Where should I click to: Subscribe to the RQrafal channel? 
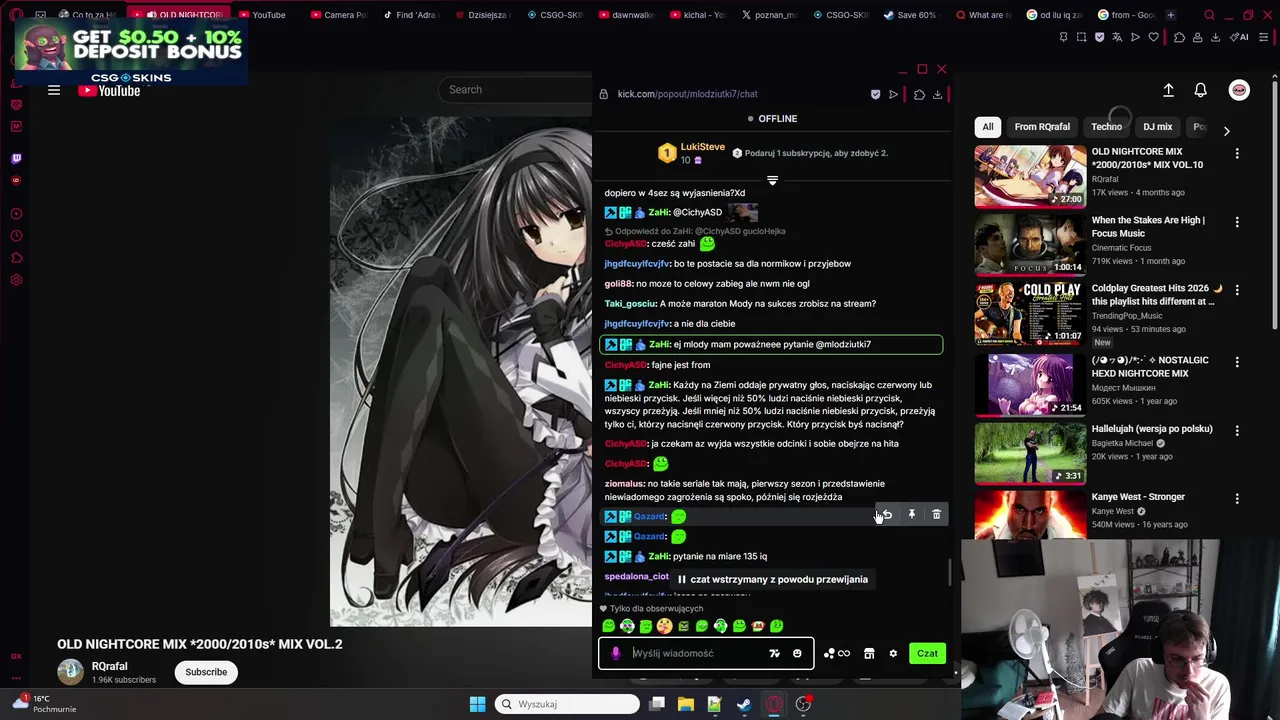206,672
